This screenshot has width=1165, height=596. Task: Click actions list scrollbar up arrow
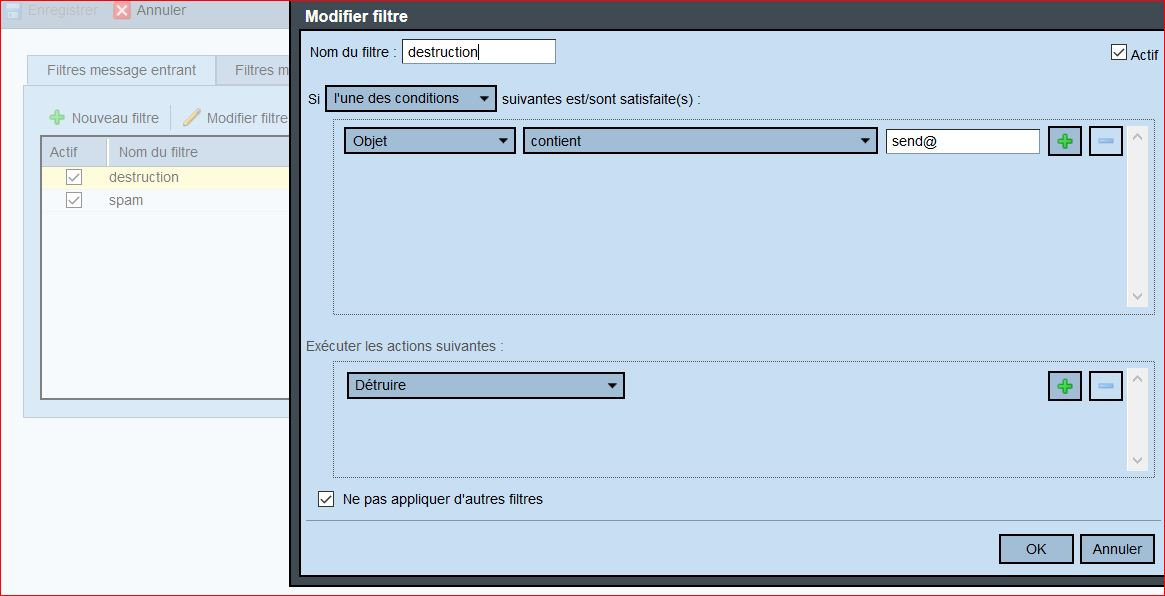click(x=1137, y=379)
